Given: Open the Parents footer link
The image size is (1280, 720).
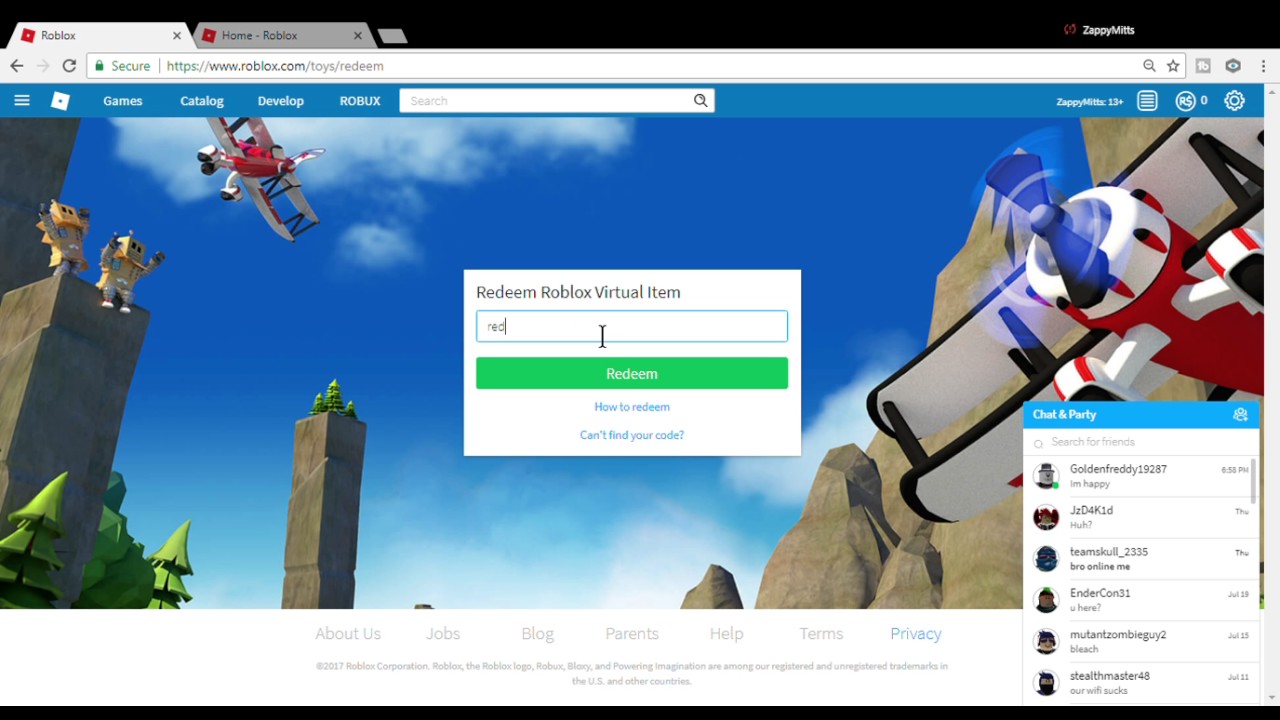Looking at the screenshot, I should point(632,633).
